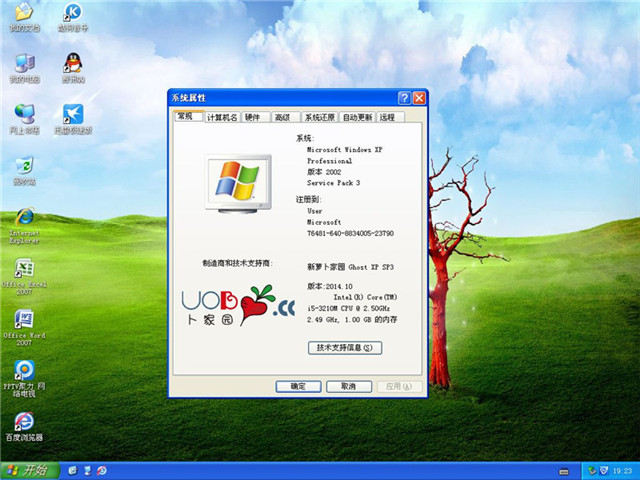
Task: Switch to the 常规 tab
Action: coord(188,116)
